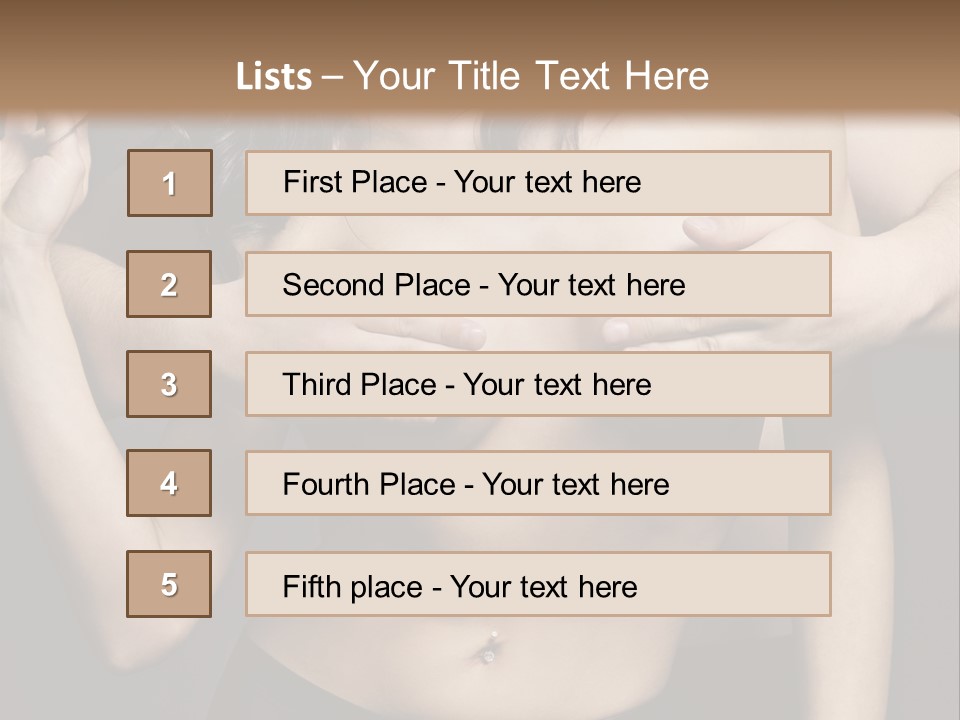Click 'Your text here' in Second Place row
Image resolution: width=960 pixels, height=720 pixels.
click(591, 285)
